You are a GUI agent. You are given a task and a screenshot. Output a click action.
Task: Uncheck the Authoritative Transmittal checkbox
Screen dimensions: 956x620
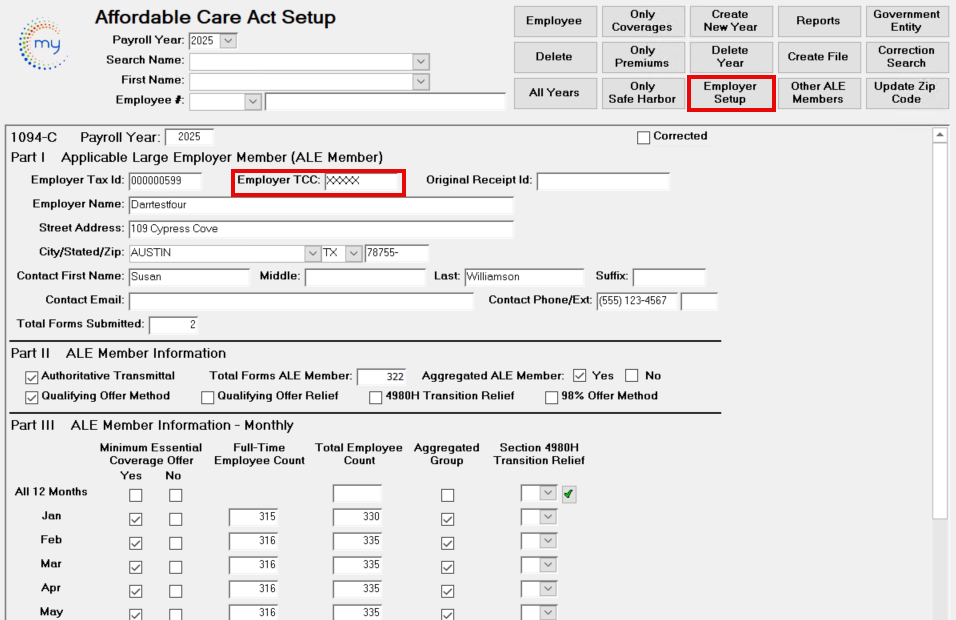click(x=31, y=376)
